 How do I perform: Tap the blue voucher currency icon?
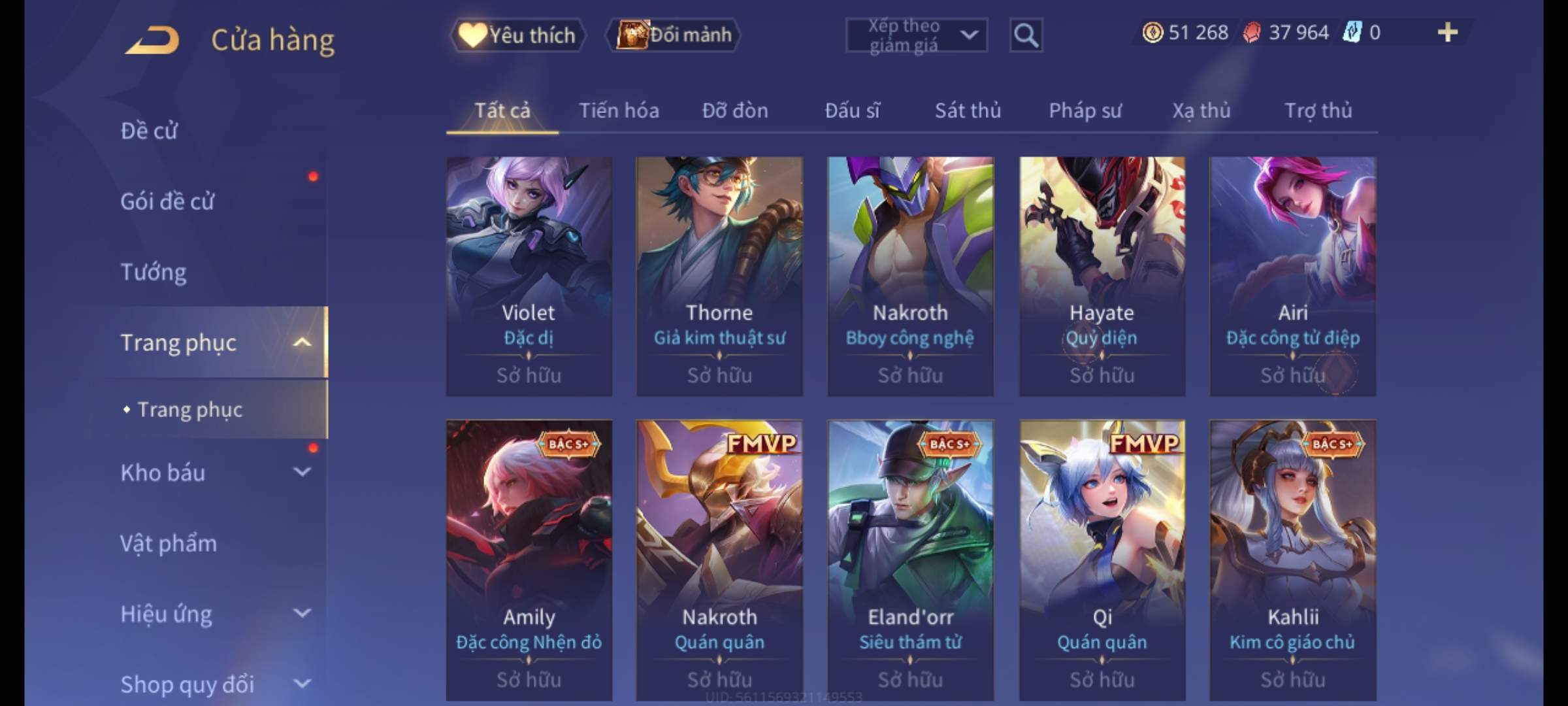coord(1352,32)
